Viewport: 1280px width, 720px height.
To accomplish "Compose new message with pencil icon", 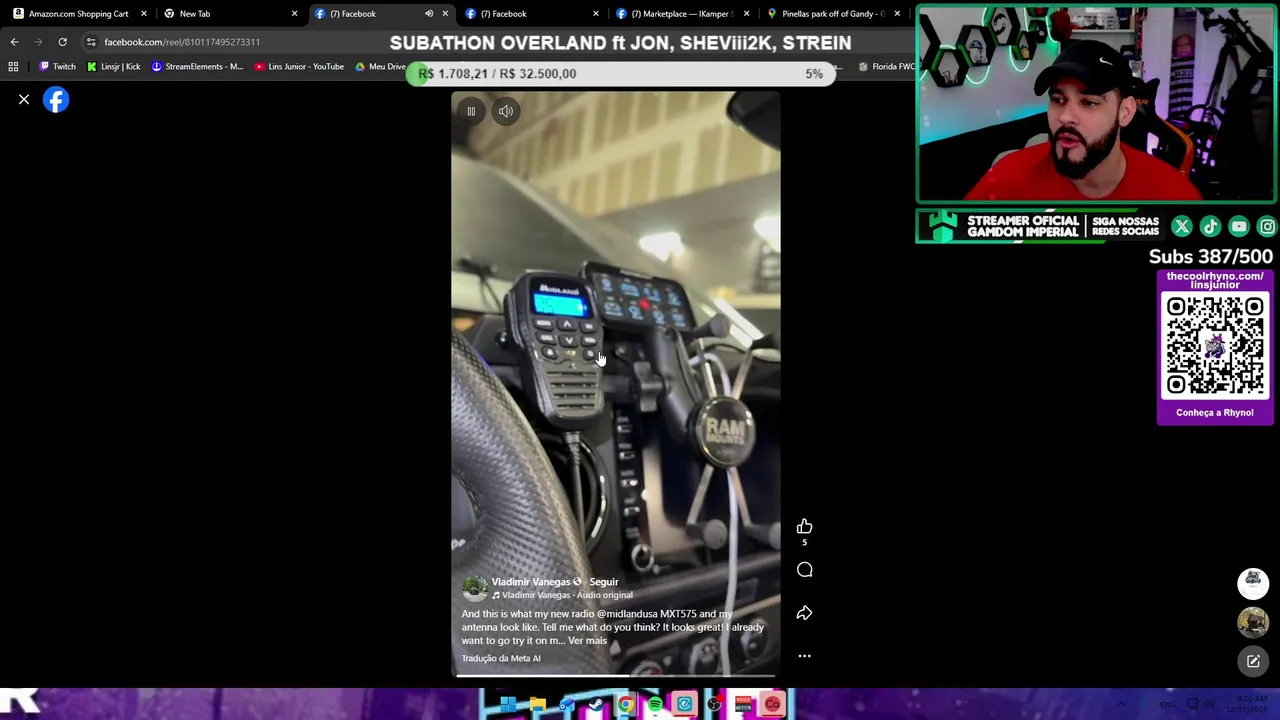I will [x=1253, y=662].
